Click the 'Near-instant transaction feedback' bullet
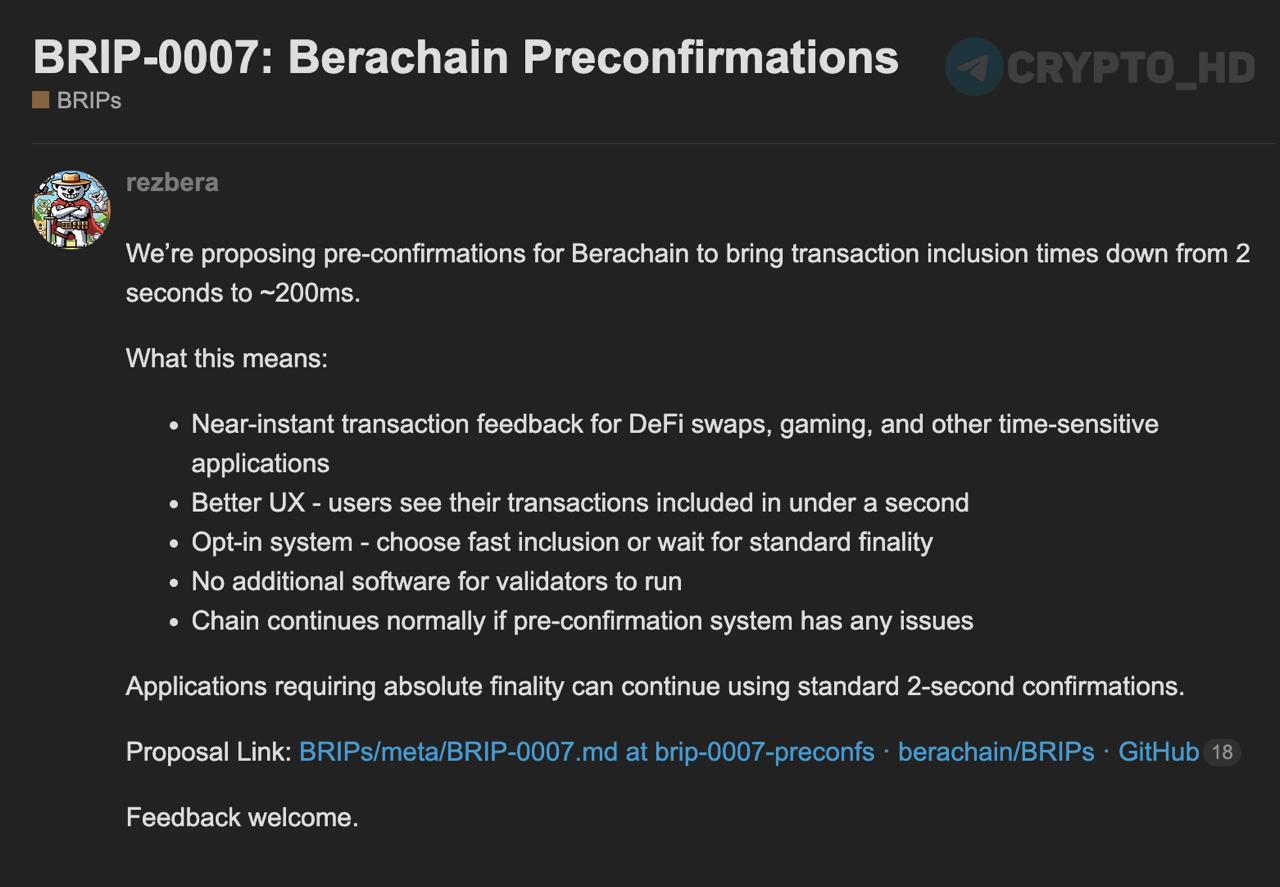 tap(674, 424)
